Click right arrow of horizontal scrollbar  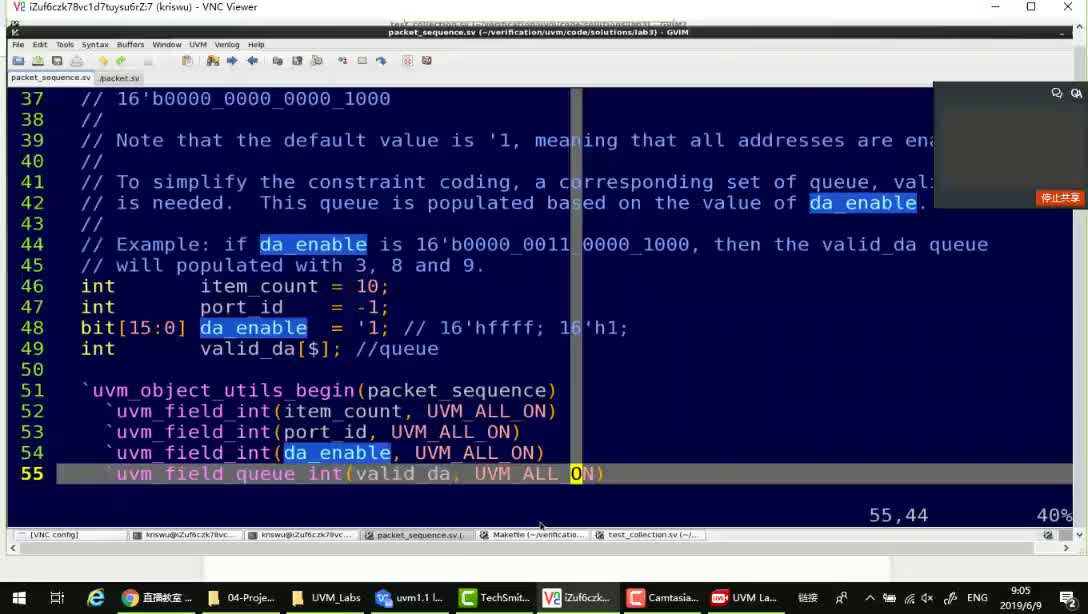(1066, 548)
